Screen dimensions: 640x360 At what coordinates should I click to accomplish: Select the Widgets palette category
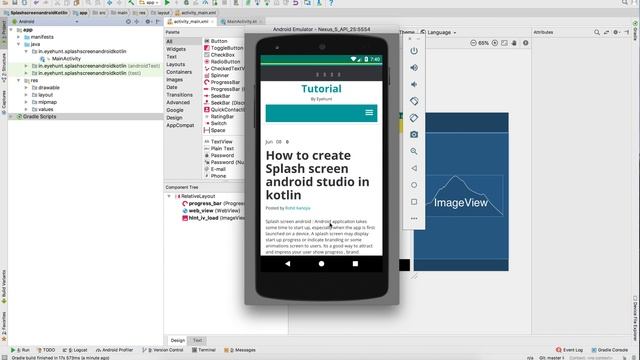coord(176,49)
